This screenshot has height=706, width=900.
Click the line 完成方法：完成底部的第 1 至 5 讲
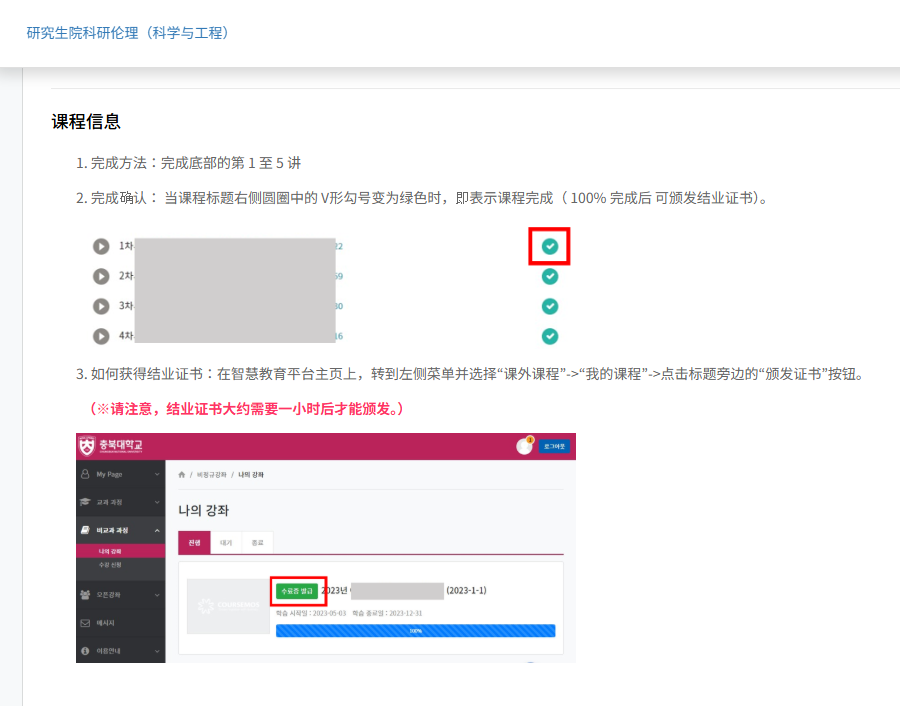tap(188, 163)
